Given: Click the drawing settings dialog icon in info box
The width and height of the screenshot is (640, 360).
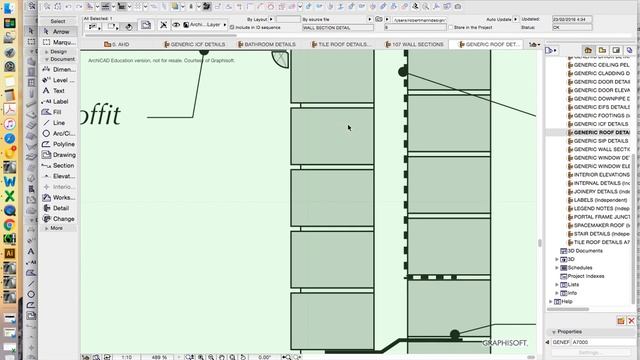Looking at the screenshot, I should (146, 26).
